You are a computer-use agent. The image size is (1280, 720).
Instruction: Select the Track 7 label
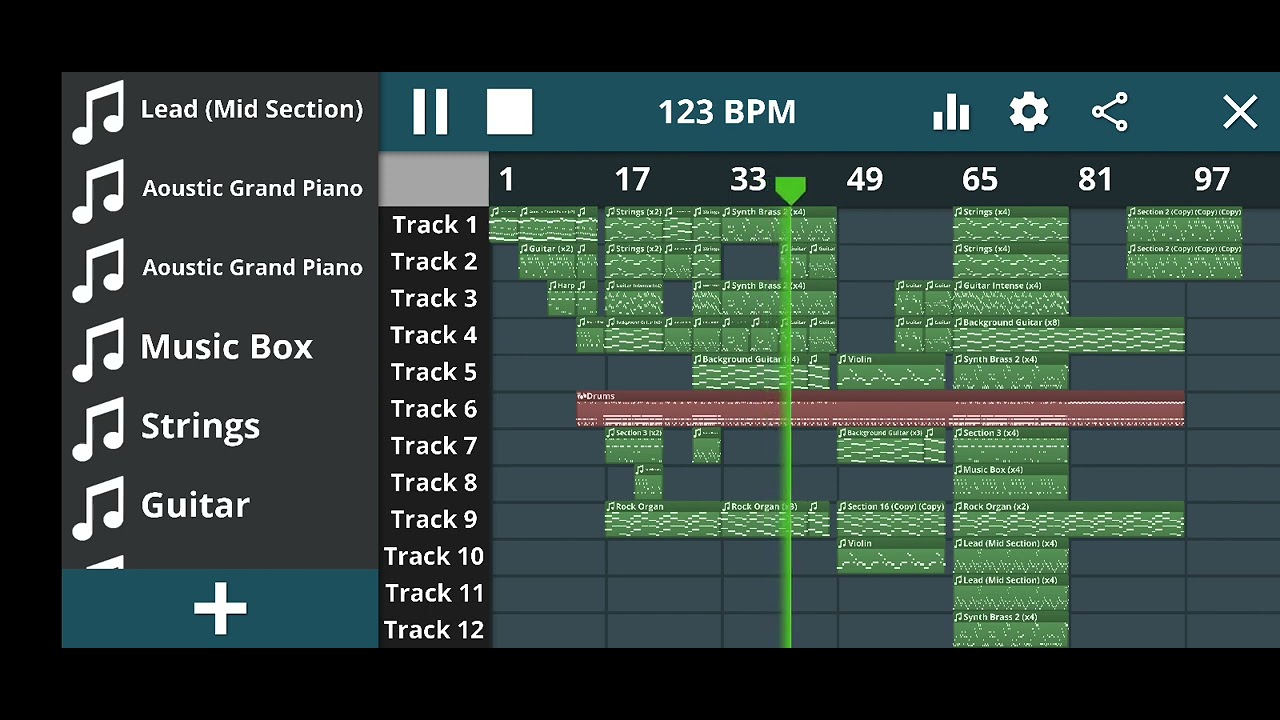434,446
